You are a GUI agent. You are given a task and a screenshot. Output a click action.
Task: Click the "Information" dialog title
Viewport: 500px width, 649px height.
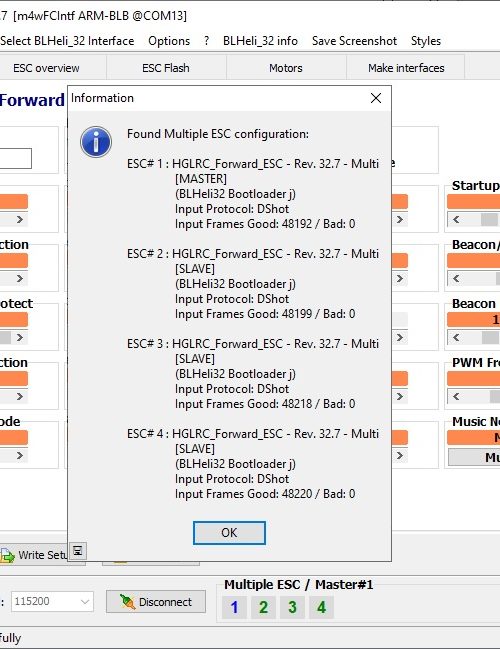click(x=102, y=98)
